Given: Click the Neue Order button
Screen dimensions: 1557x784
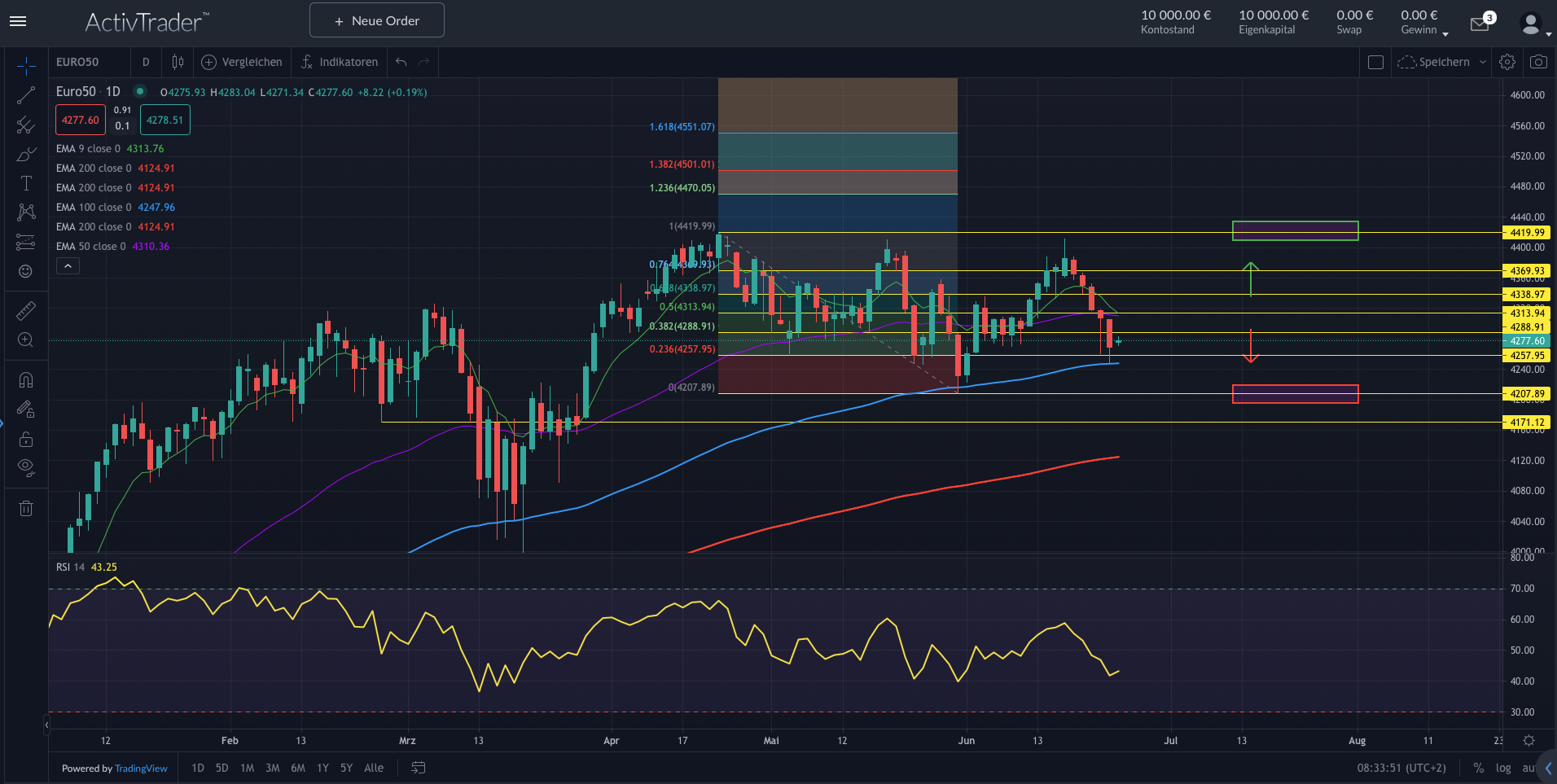Looking at the screenshot, I should (376, 20).
